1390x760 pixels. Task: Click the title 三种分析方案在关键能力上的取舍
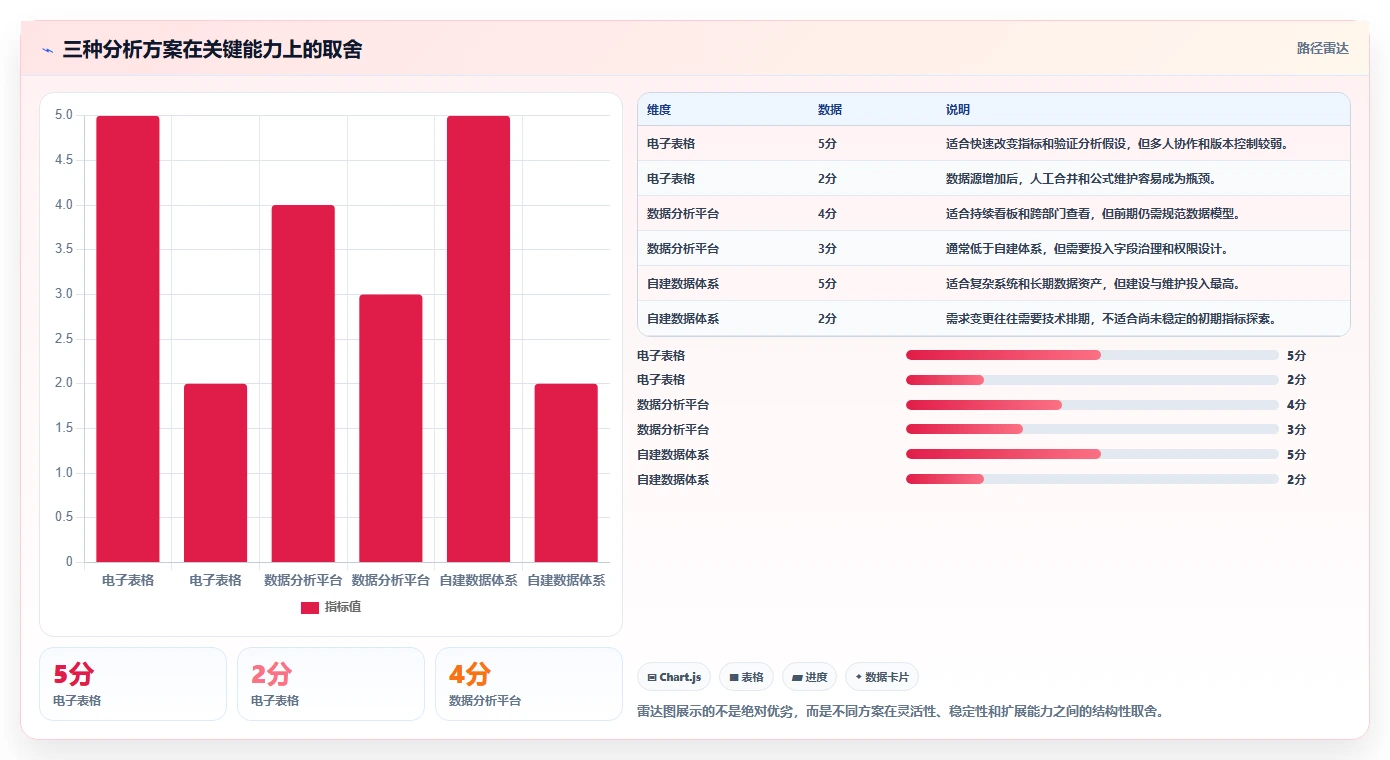tap(212, 49)
